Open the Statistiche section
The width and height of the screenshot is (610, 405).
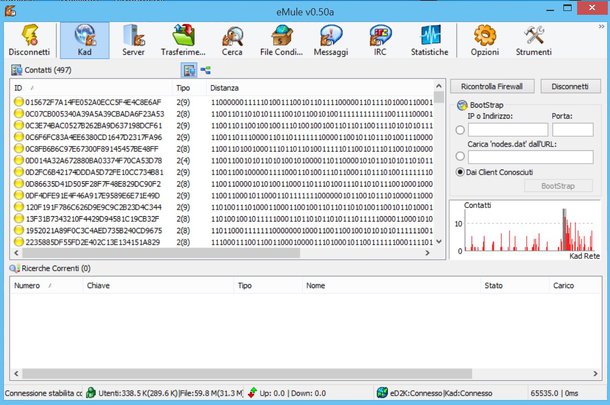coord(429,40)
